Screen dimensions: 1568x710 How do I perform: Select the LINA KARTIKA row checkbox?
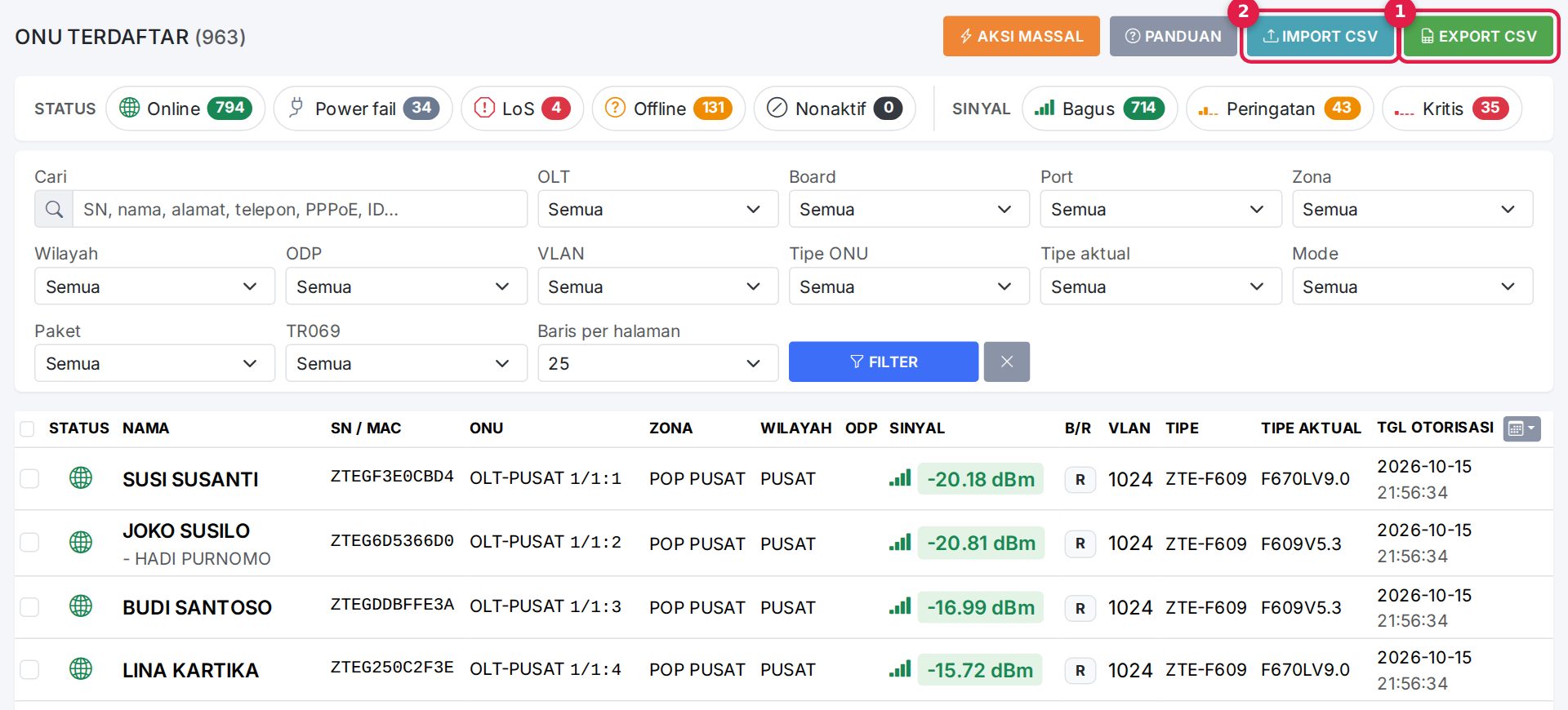point(29,669)
